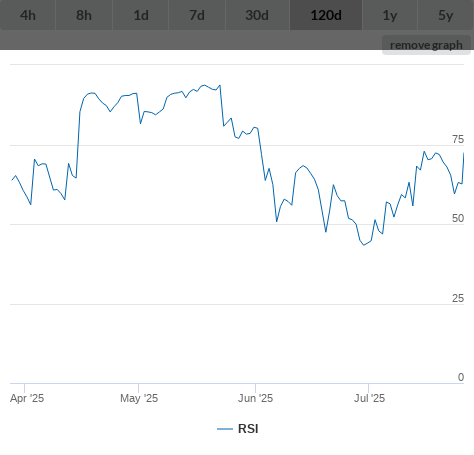This screenshot has width=474, height=455.
Task: Switch chart to 30d range
Action: click(257, 15)
